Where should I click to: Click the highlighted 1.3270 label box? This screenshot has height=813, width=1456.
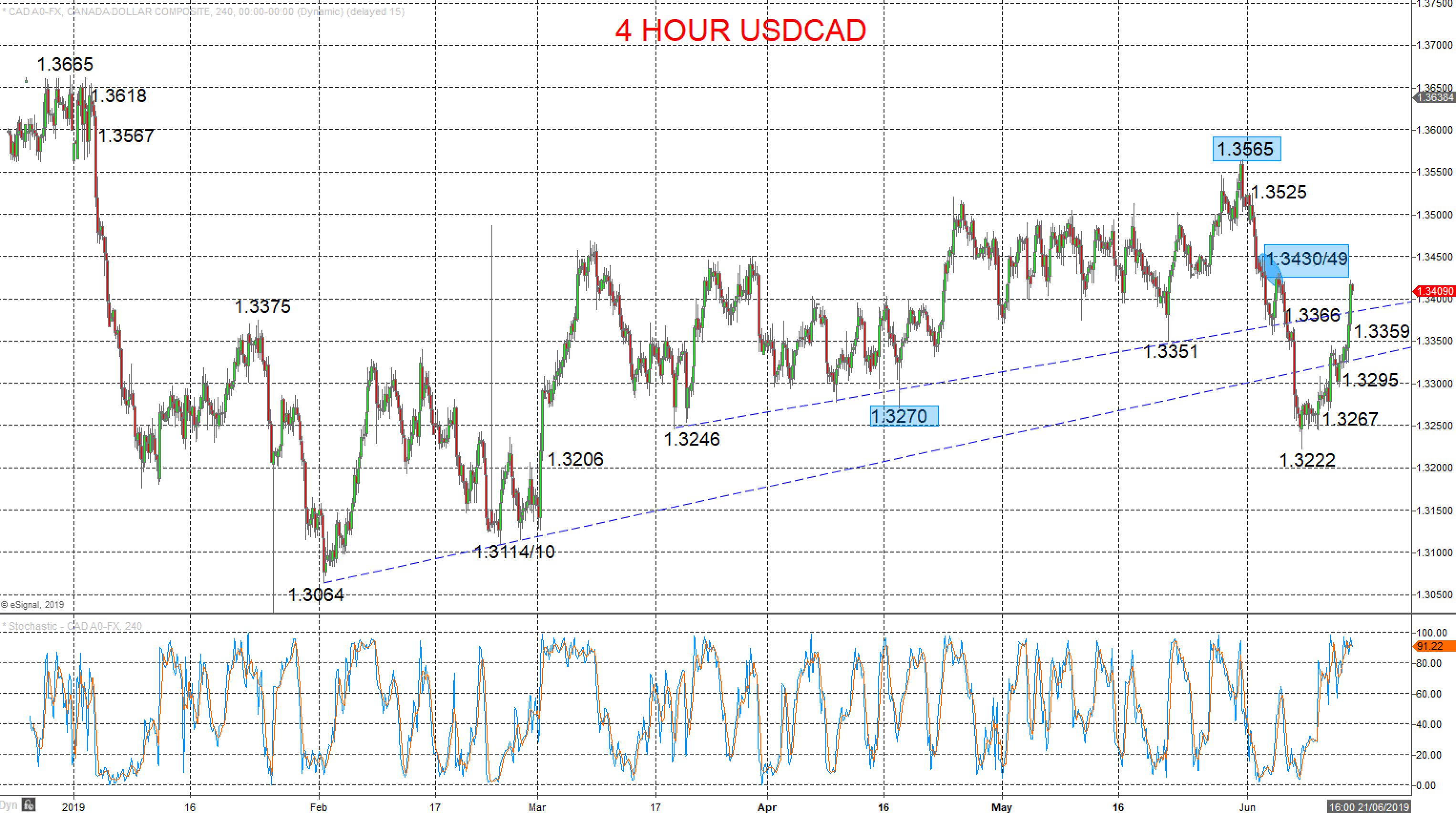point(904,416)
